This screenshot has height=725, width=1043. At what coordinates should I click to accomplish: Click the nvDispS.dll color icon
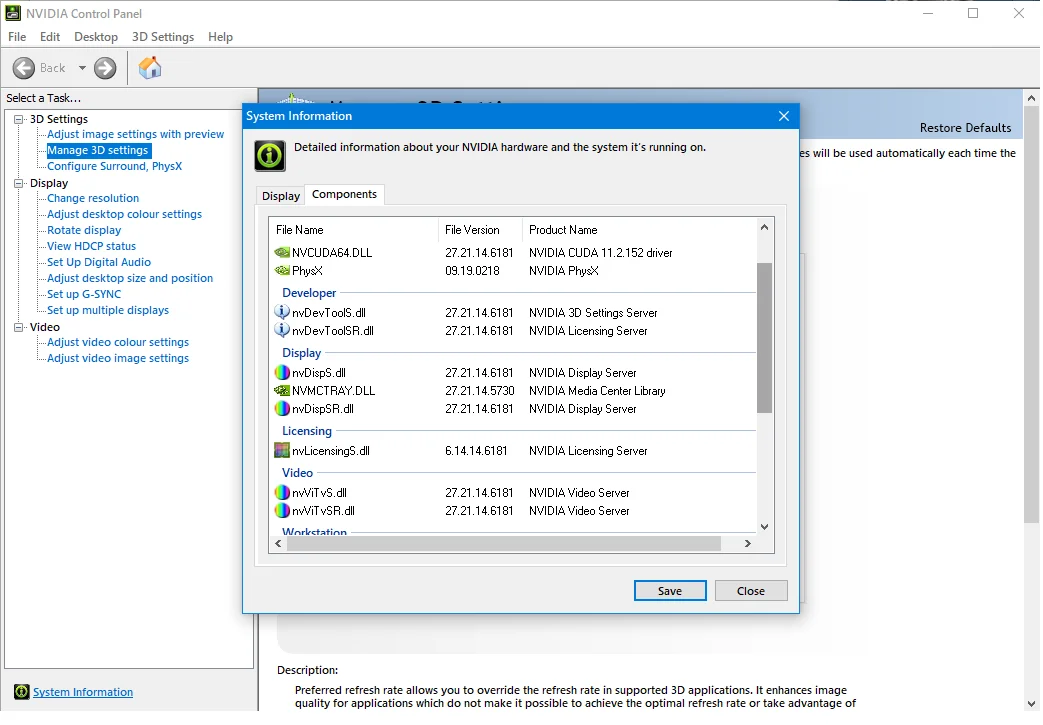282,372
